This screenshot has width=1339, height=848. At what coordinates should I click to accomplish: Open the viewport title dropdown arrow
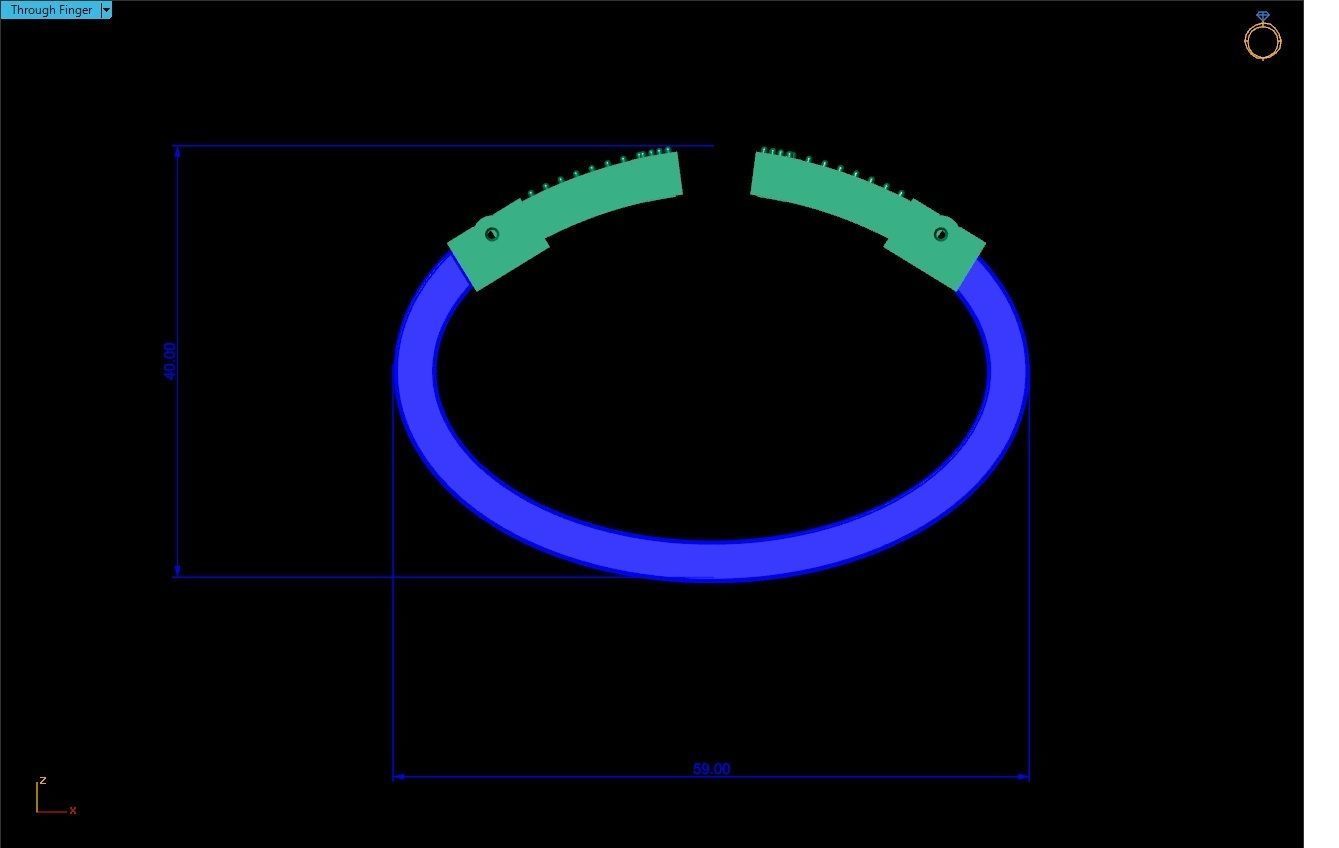[106, 10]
